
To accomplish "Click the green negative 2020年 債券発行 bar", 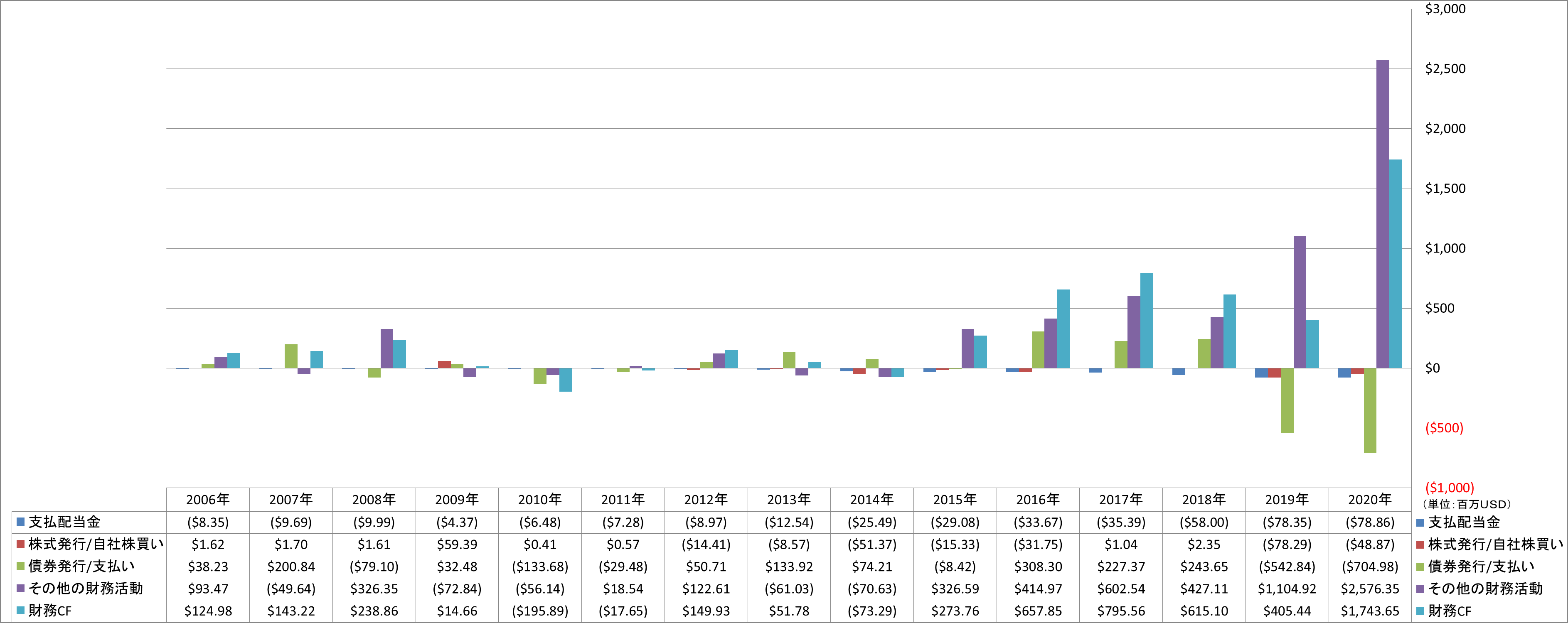I will point(1370,410).
